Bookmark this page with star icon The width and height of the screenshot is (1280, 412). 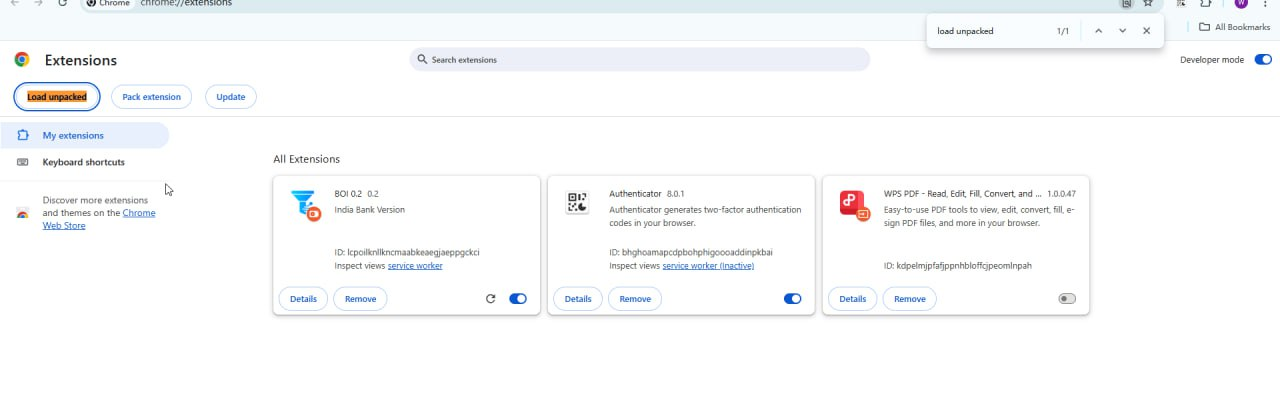pos(1148,3)
